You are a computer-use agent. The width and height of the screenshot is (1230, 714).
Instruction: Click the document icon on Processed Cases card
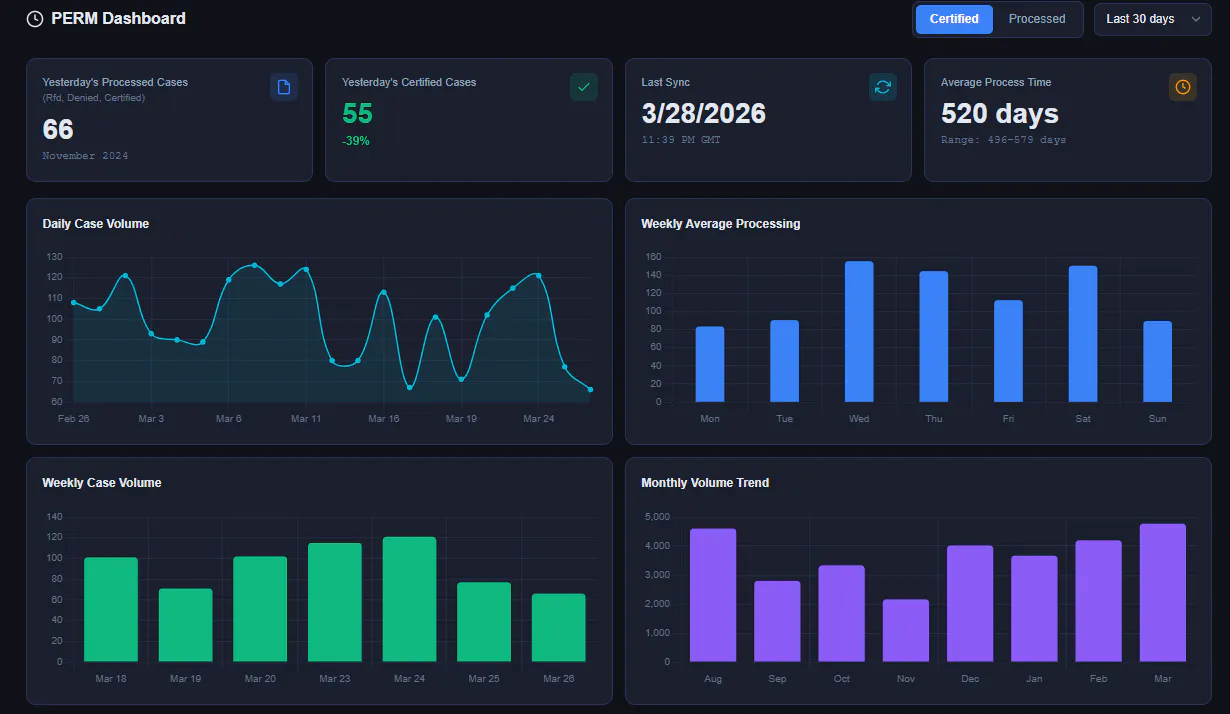pyautogui.click(x=284, y=87)
